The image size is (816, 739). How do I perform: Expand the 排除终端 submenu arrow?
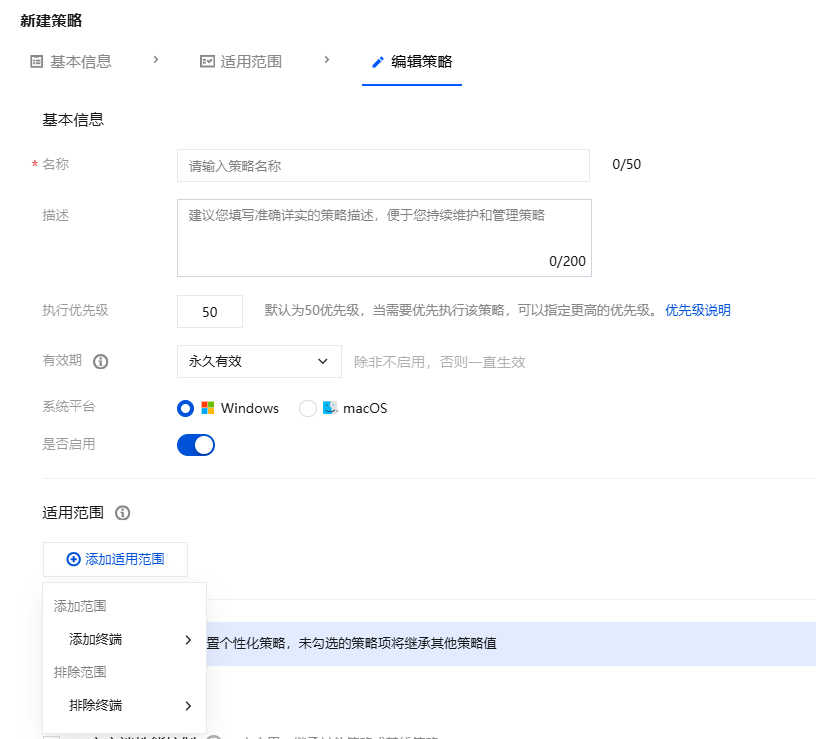click(188, 706)
